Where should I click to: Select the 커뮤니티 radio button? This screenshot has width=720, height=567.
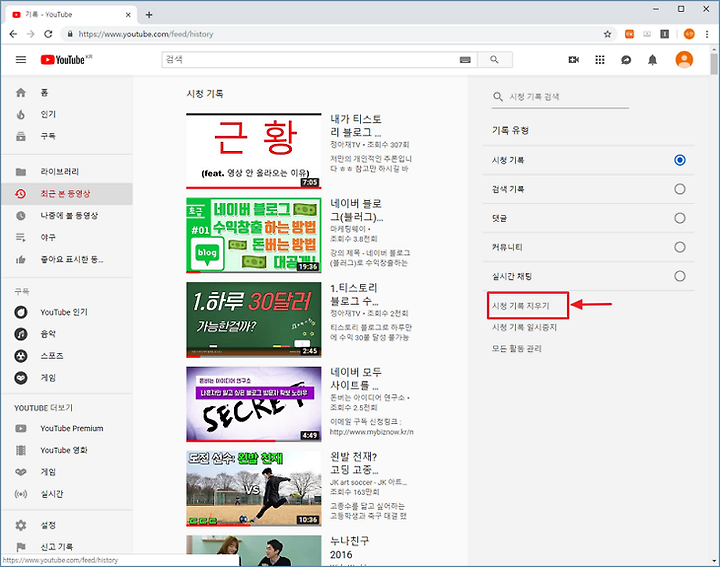point(680,247)
